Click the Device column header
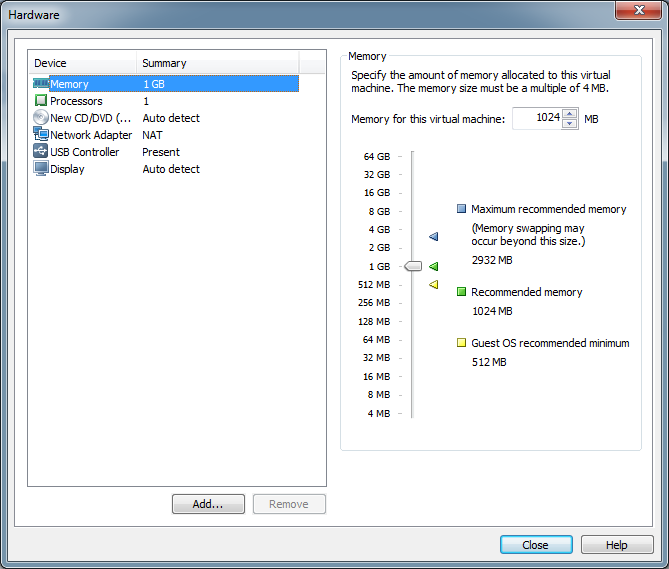Viewport: 669px width, 569px height. (83, 63)
